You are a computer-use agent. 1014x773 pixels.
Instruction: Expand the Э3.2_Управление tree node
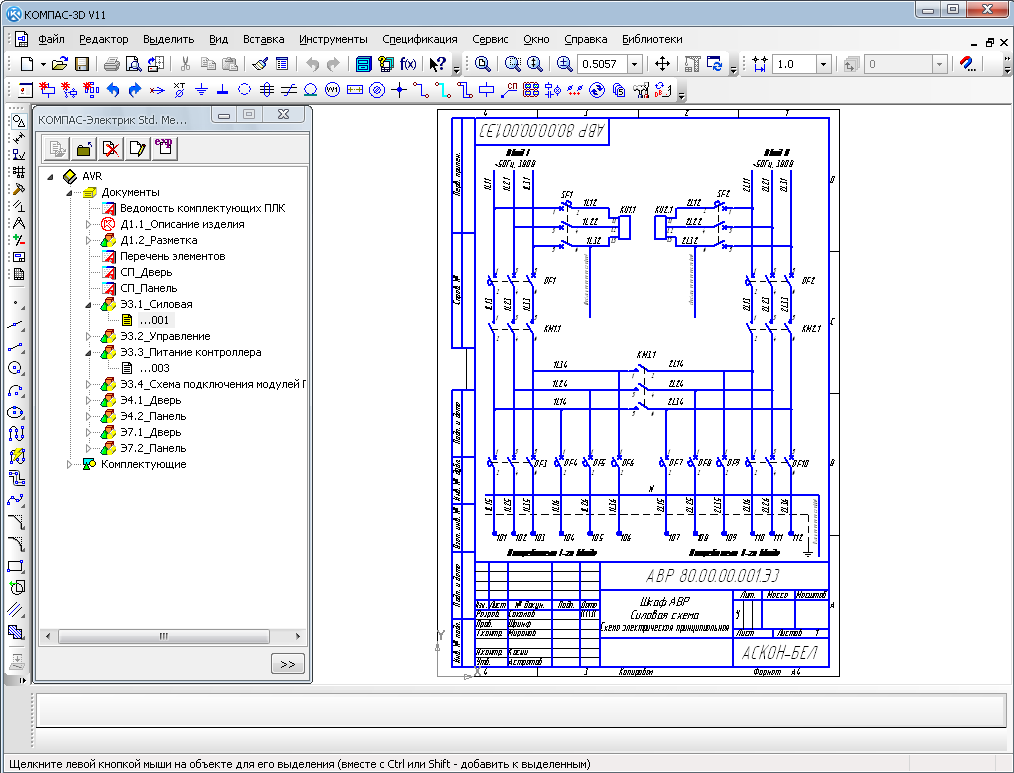(88, 336)
